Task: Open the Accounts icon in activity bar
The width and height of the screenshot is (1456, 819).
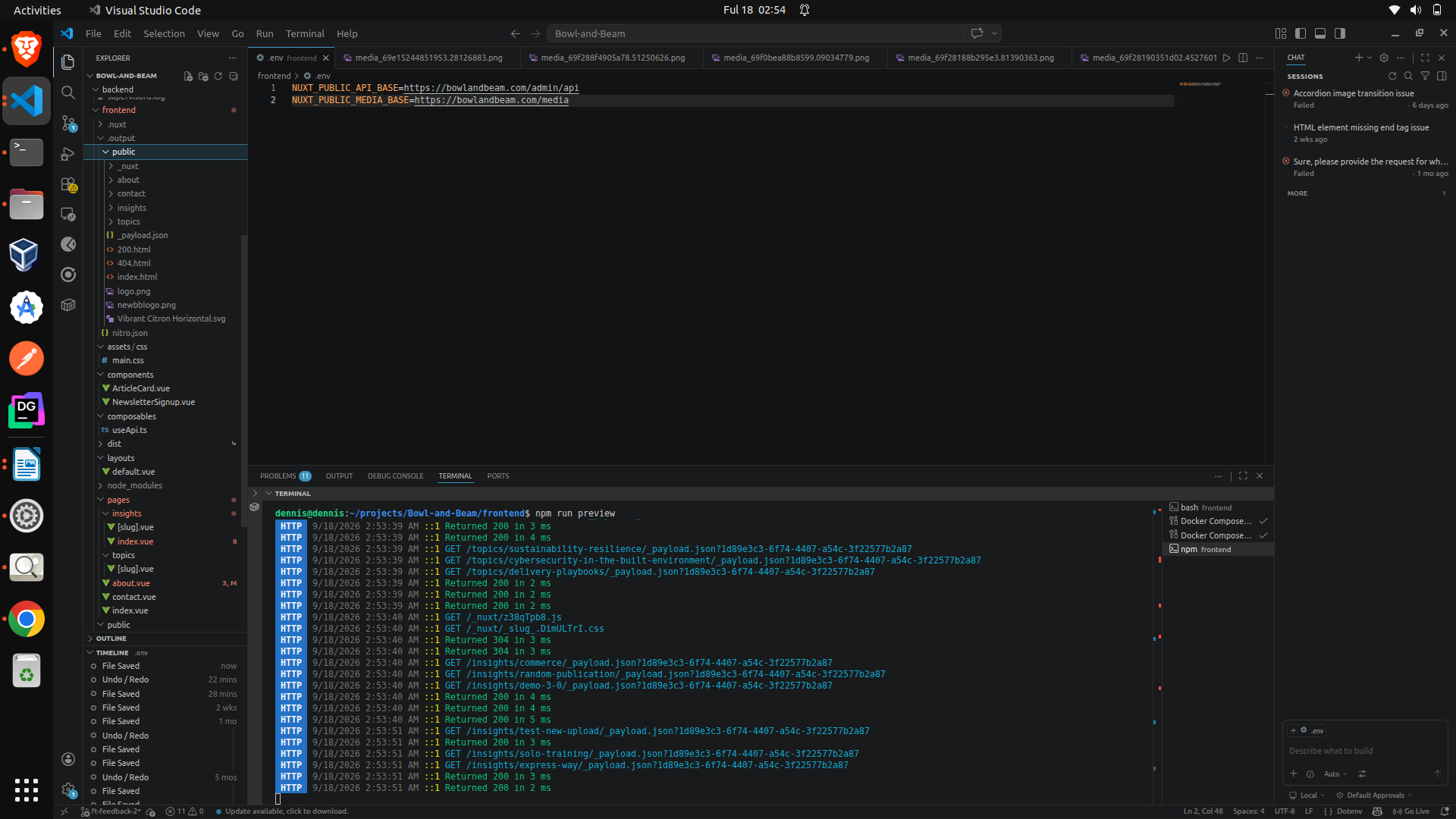Action: [68, 759]
